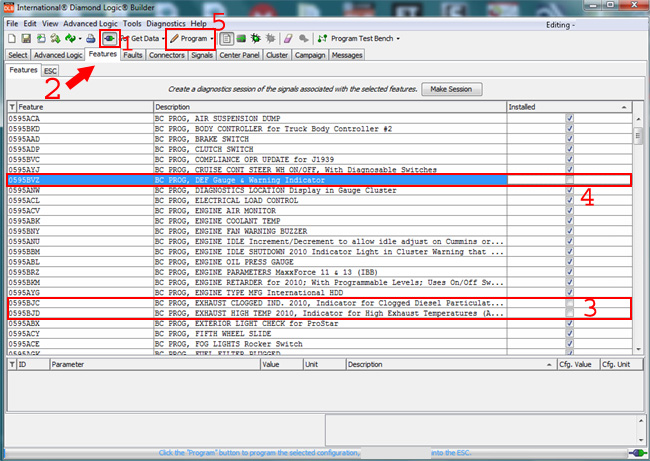Click the feature list vertical scrollbar thumb
650x461 pixels.
638,136
